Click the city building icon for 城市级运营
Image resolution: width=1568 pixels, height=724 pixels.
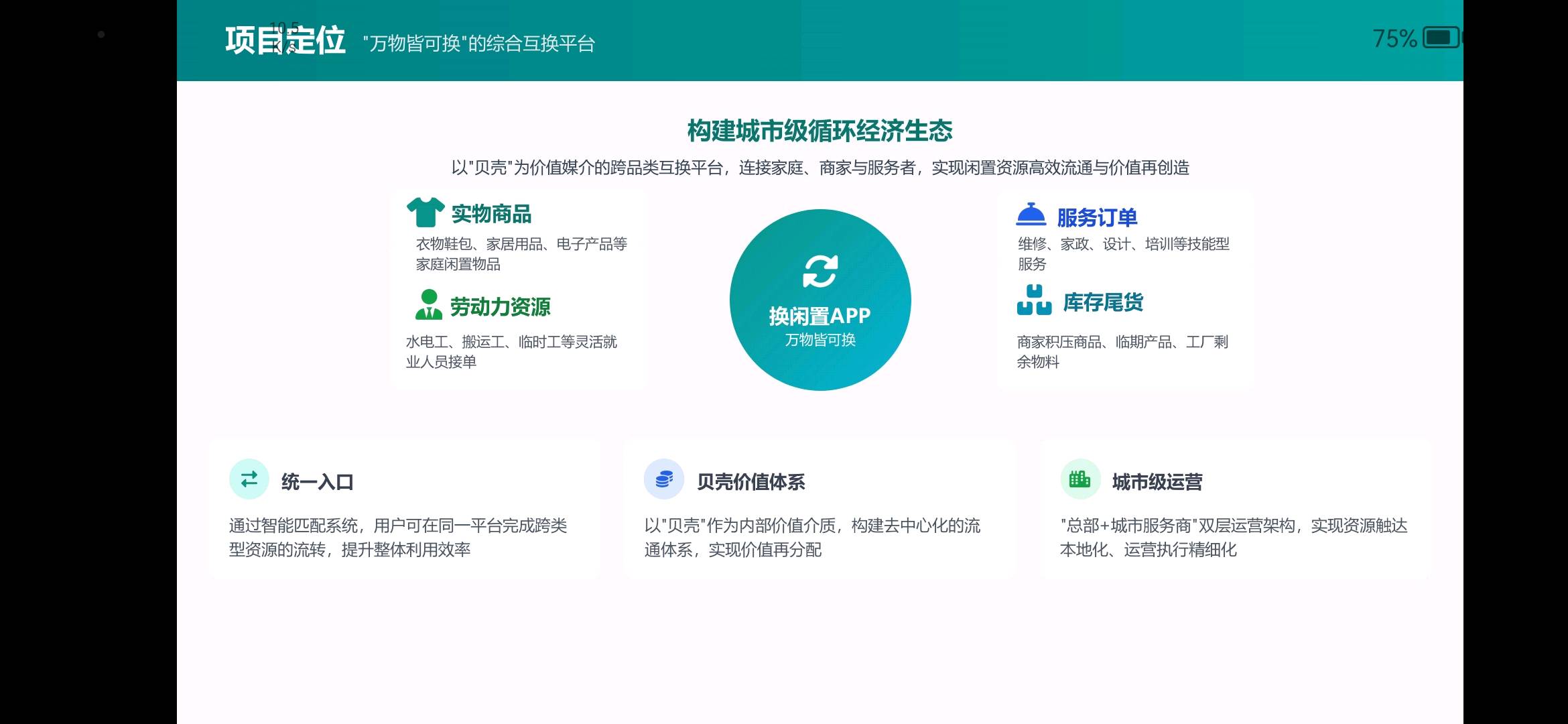[x=1080, y=479]
